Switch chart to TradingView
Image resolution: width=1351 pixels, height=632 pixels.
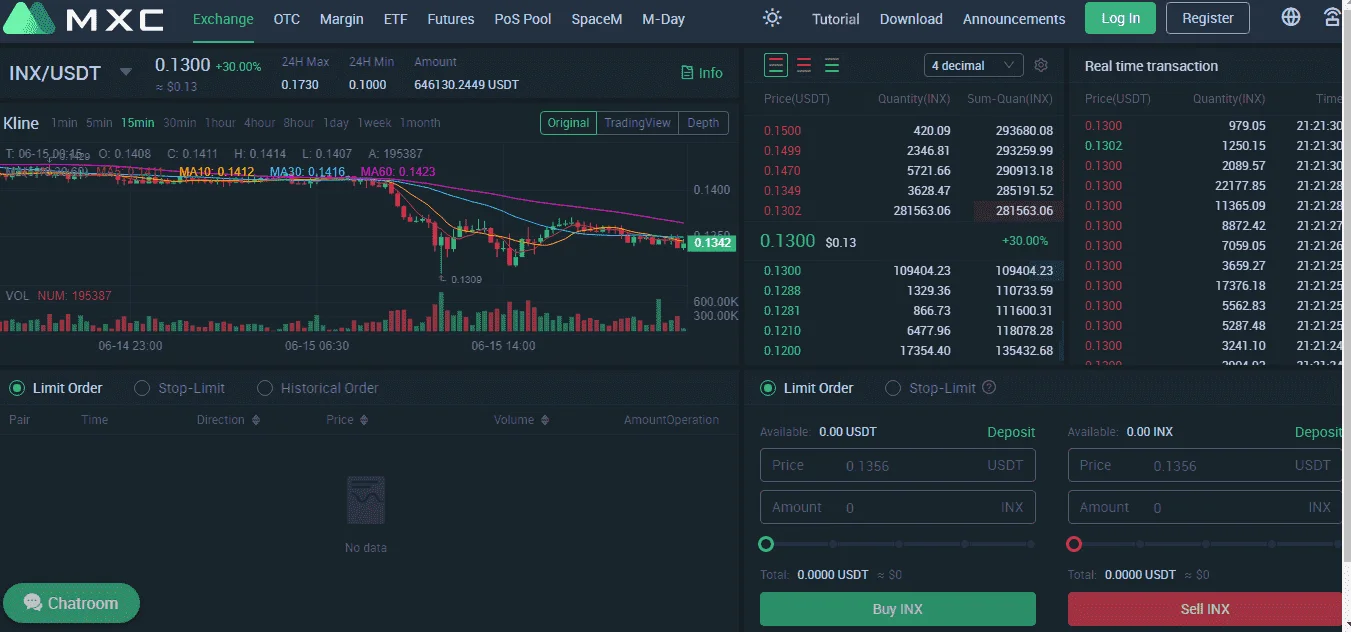pos(637,123)
